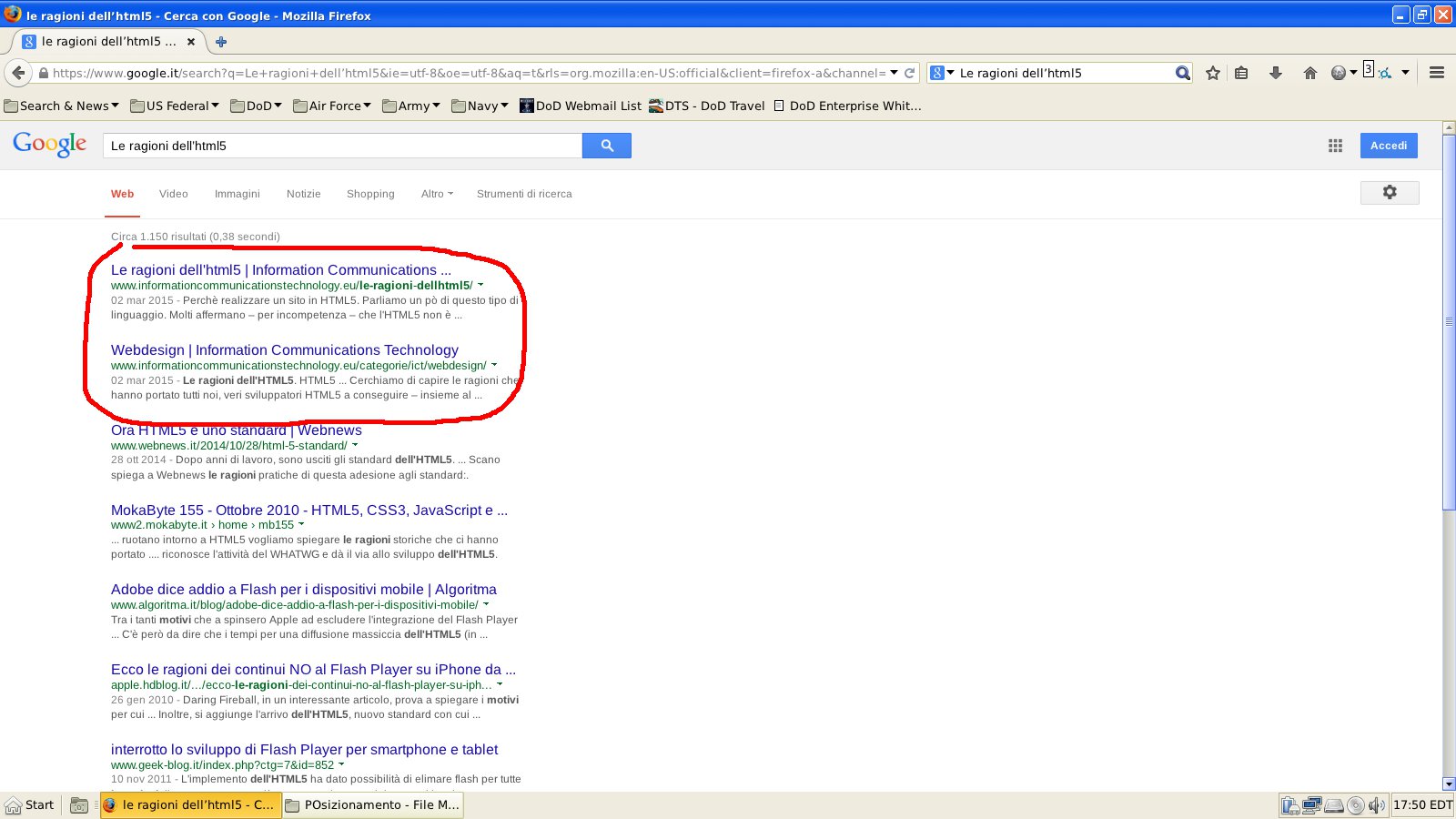Click the Google search query input field
Viewport: 1456px width, 819px height.
tap(342, 146)
